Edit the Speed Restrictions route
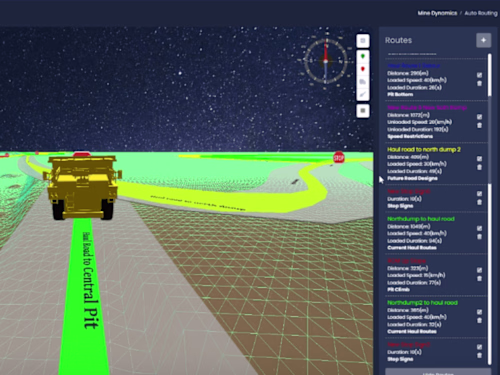 tap(479, 117)
